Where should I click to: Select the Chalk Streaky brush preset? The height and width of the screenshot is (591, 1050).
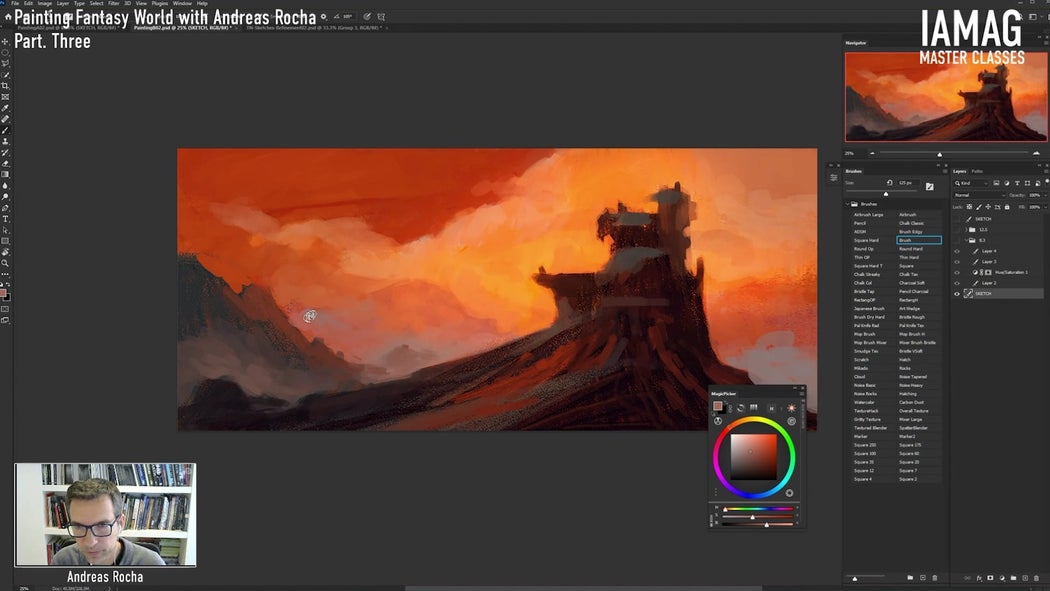866,273
